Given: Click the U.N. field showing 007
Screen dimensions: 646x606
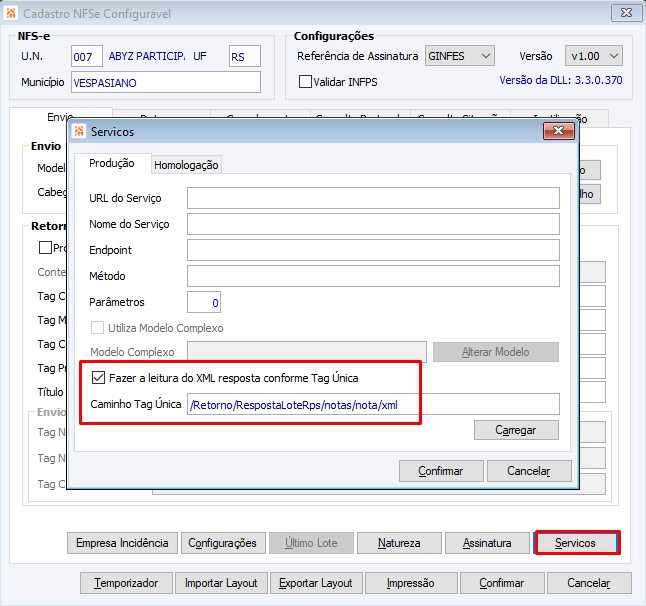Looking at the screenshot, I should tap(87, 56).
